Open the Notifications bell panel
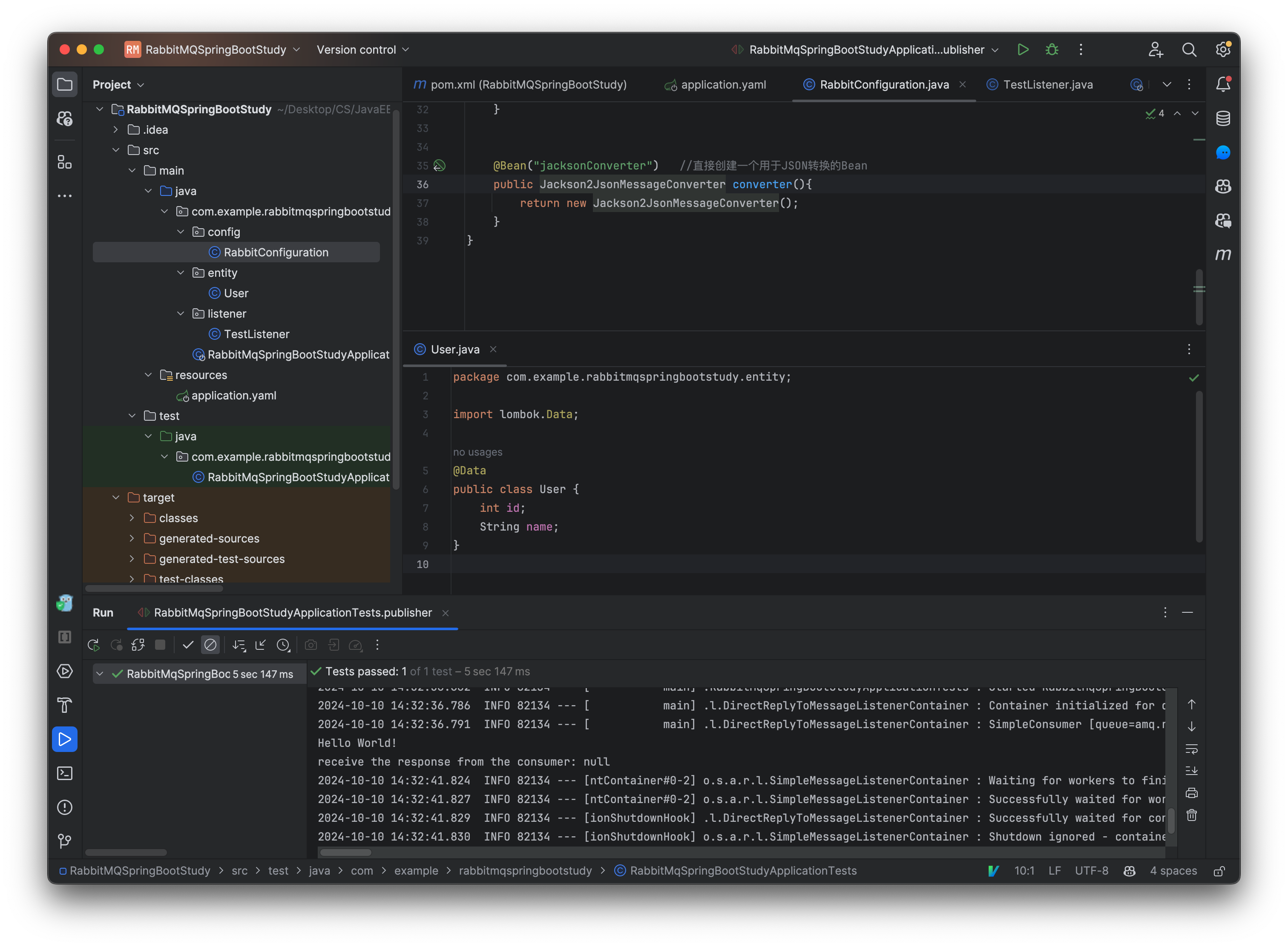Image resolution: width=1288 pixels, height=947 pixels. [1223, 84]
